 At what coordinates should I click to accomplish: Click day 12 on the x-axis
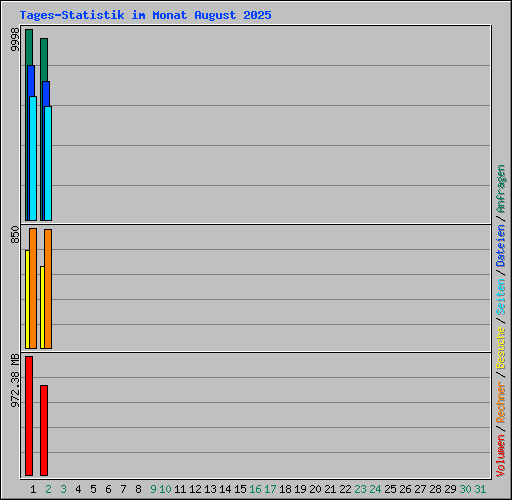[195, 489]
